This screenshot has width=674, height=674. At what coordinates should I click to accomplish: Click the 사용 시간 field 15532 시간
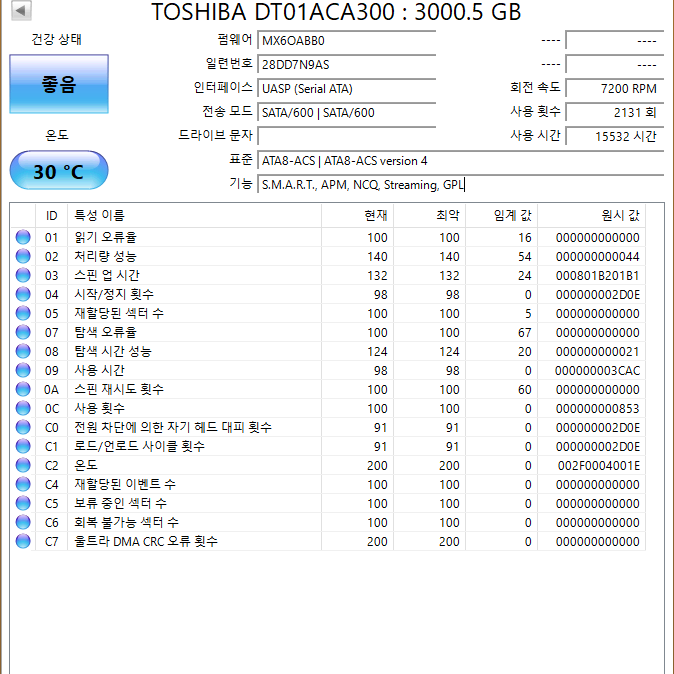pyautogui.click(x=615, y=137)
